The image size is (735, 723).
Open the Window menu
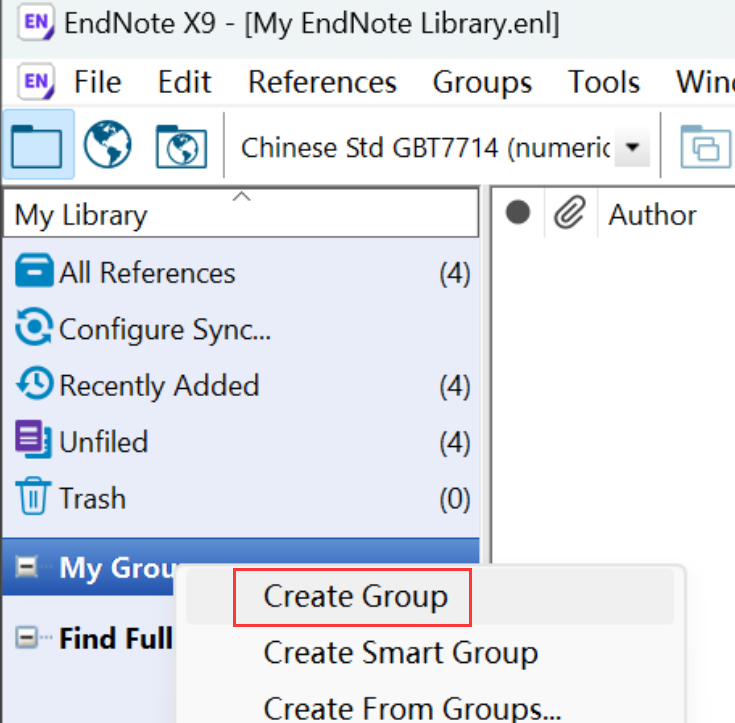(705, 82)
